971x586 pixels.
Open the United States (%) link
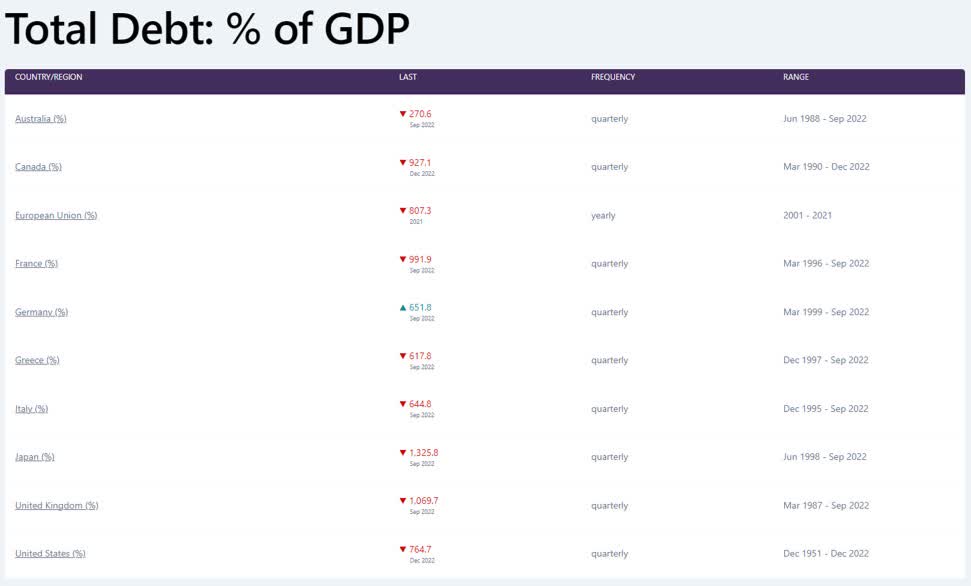(x=50, y=554)
